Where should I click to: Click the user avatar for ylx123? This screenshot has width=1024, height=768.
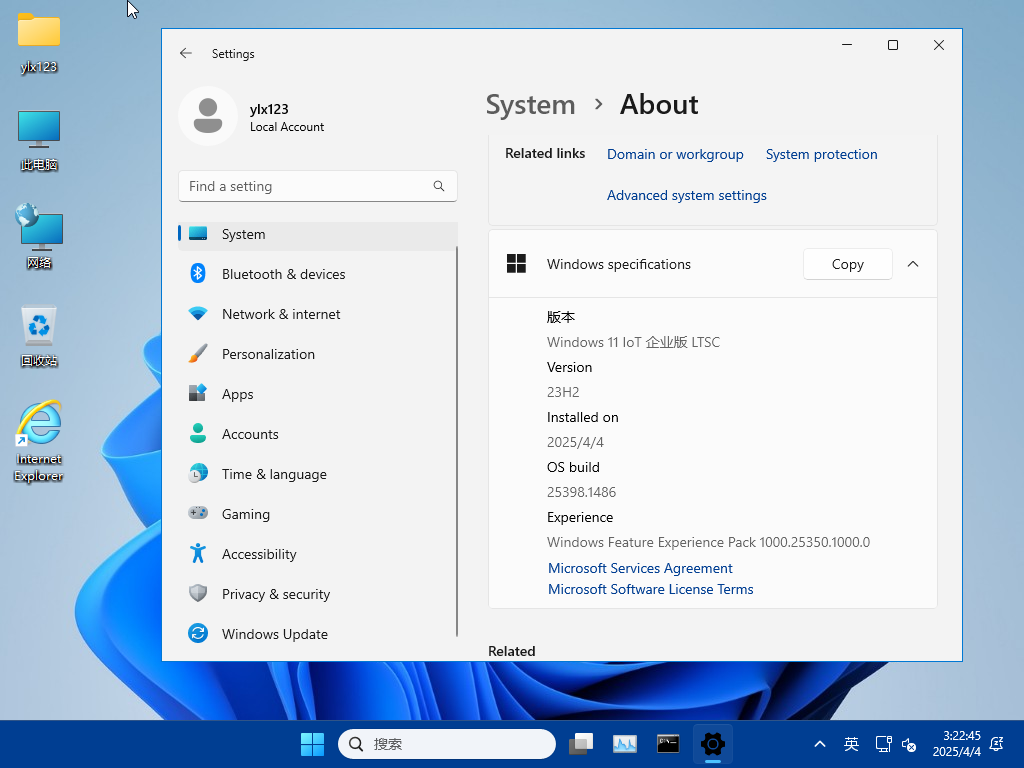point(208,116)
